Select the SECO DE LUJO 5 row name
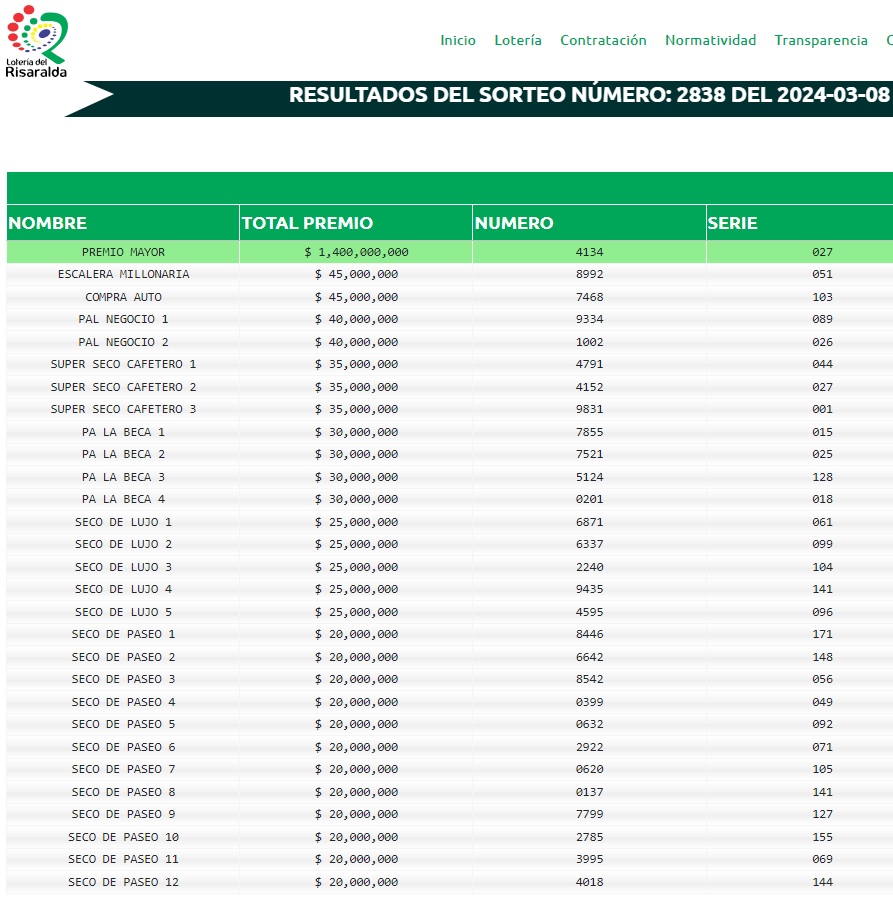The image size is (893, 913). 123,612
